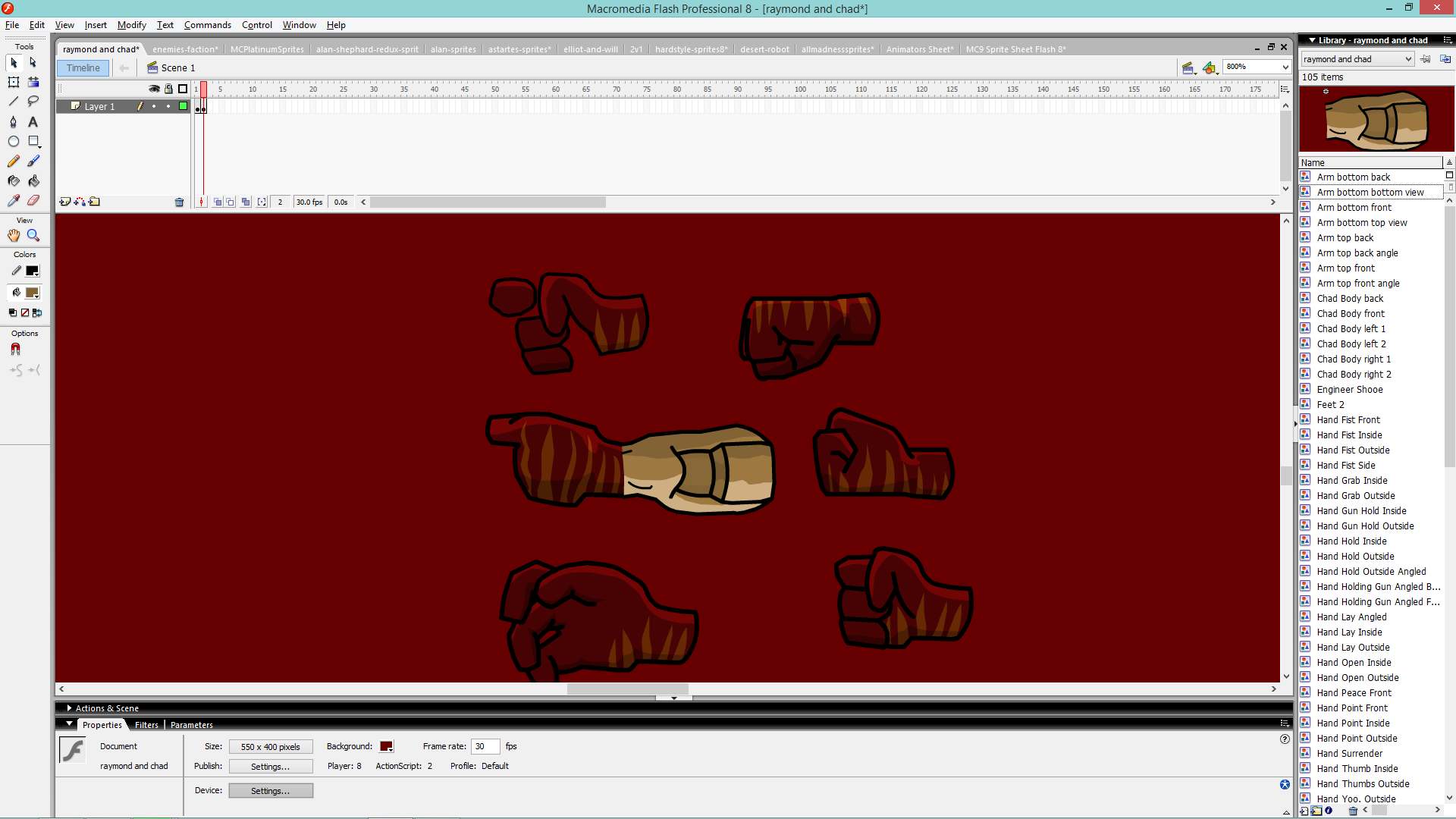The height and width of the screenshot is (819, 1456).
Task: Click the No Color icon
Action: [x=25, y=312]
